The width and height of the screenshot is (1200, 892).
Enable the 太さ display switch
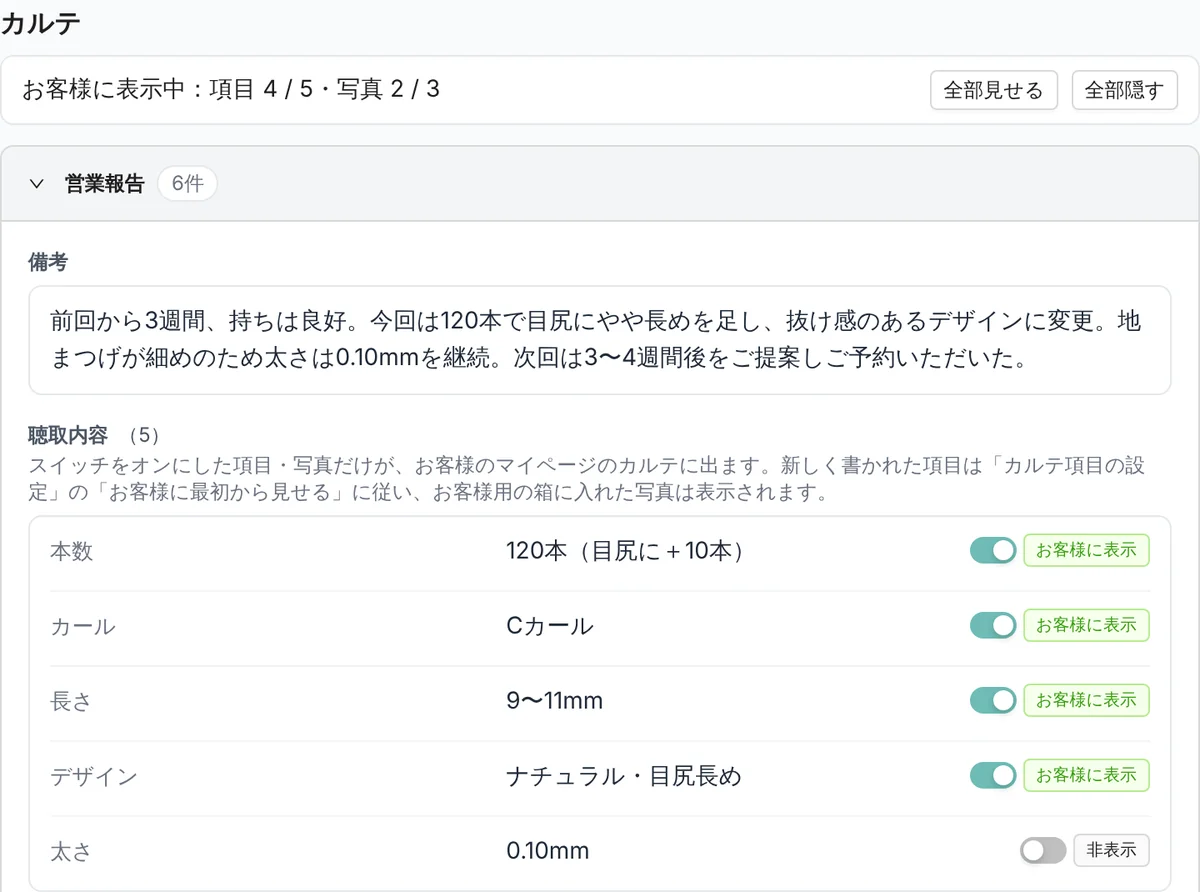coord(1043,850)
